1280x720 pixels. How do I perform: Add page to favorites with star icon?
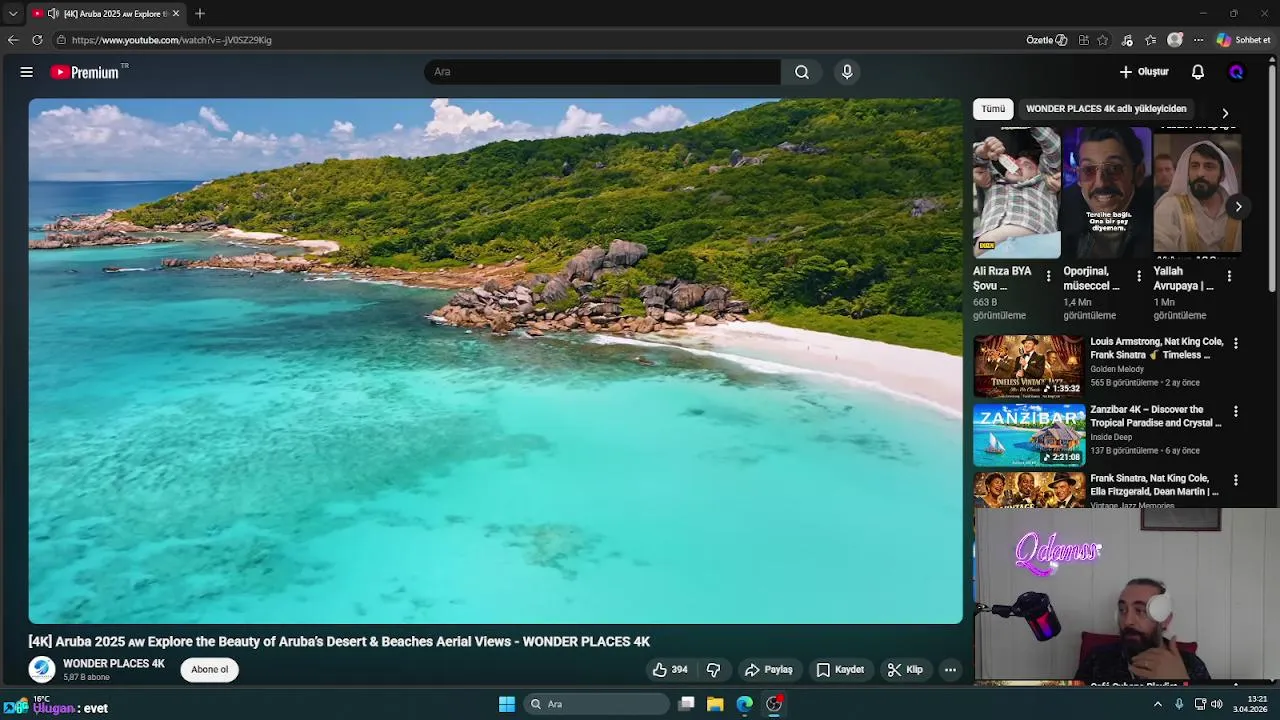pyautogui.click(x=1102, y=40)
